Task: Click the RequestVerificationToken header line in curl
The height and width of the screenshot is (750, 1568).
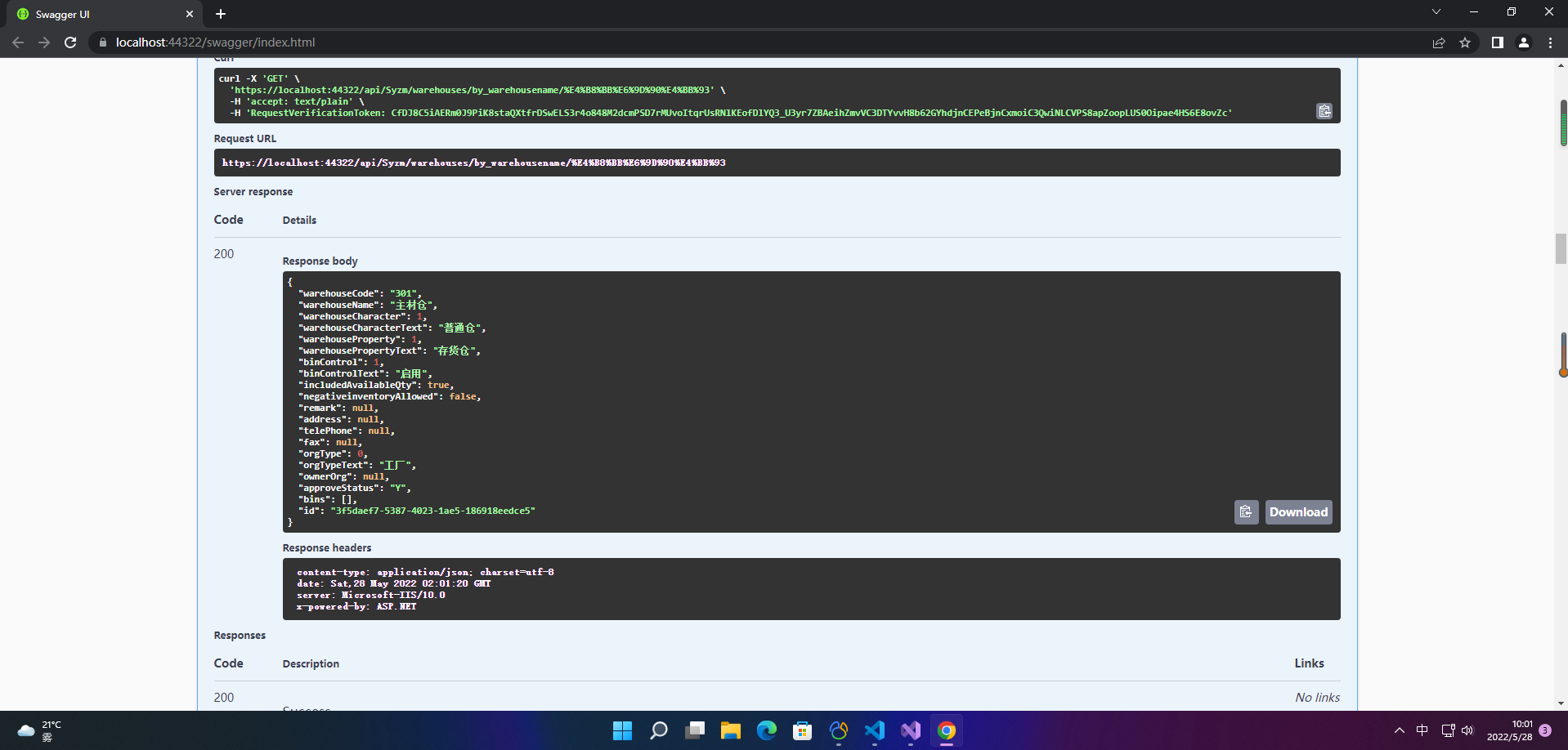Action: (x=731, y=113)
